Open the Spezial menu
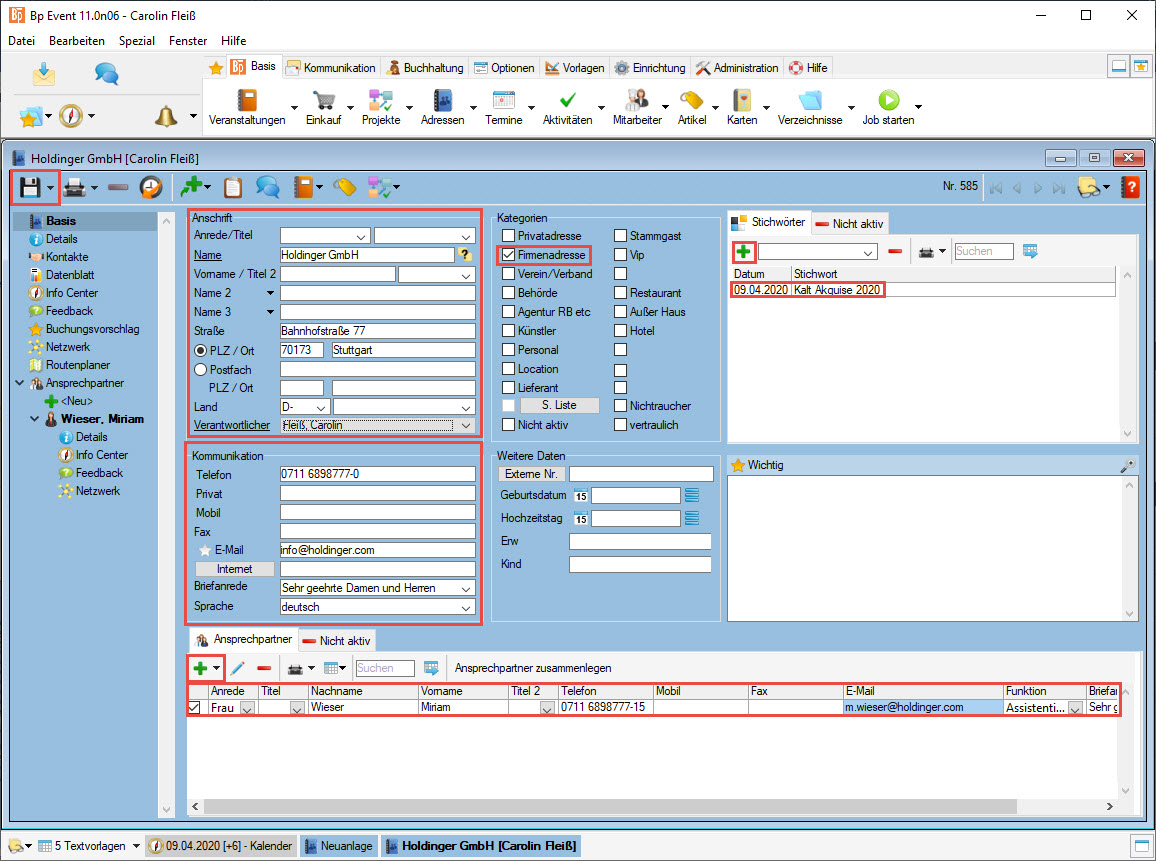This screenshot has height=861, width=1156. pos(137,41)
